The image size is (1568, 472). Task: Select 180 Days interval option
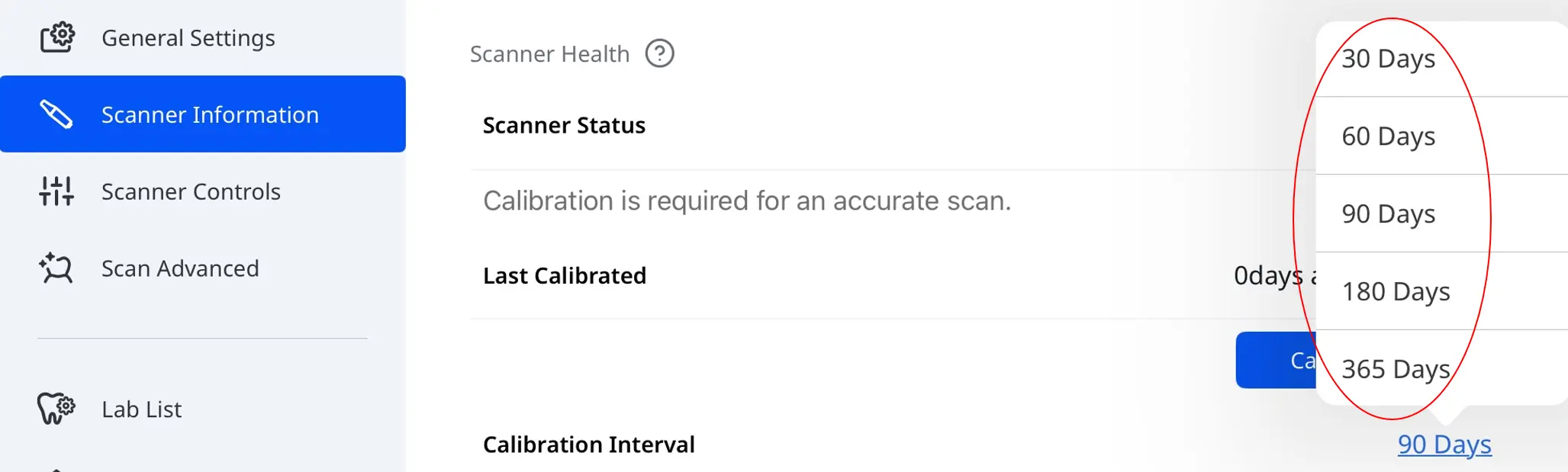click(x=1396, y=291)
